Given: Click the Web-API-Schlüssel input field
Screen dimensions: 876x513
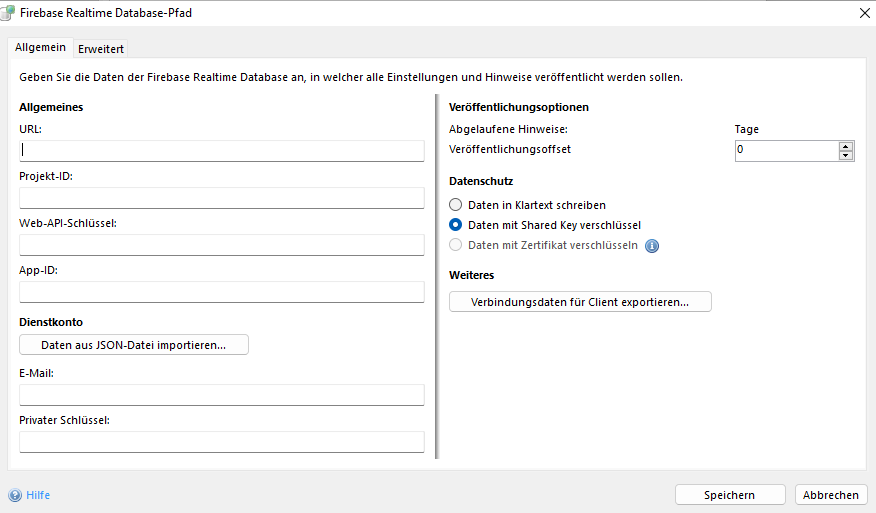Looking at the screenshot, I should (222, 245).
